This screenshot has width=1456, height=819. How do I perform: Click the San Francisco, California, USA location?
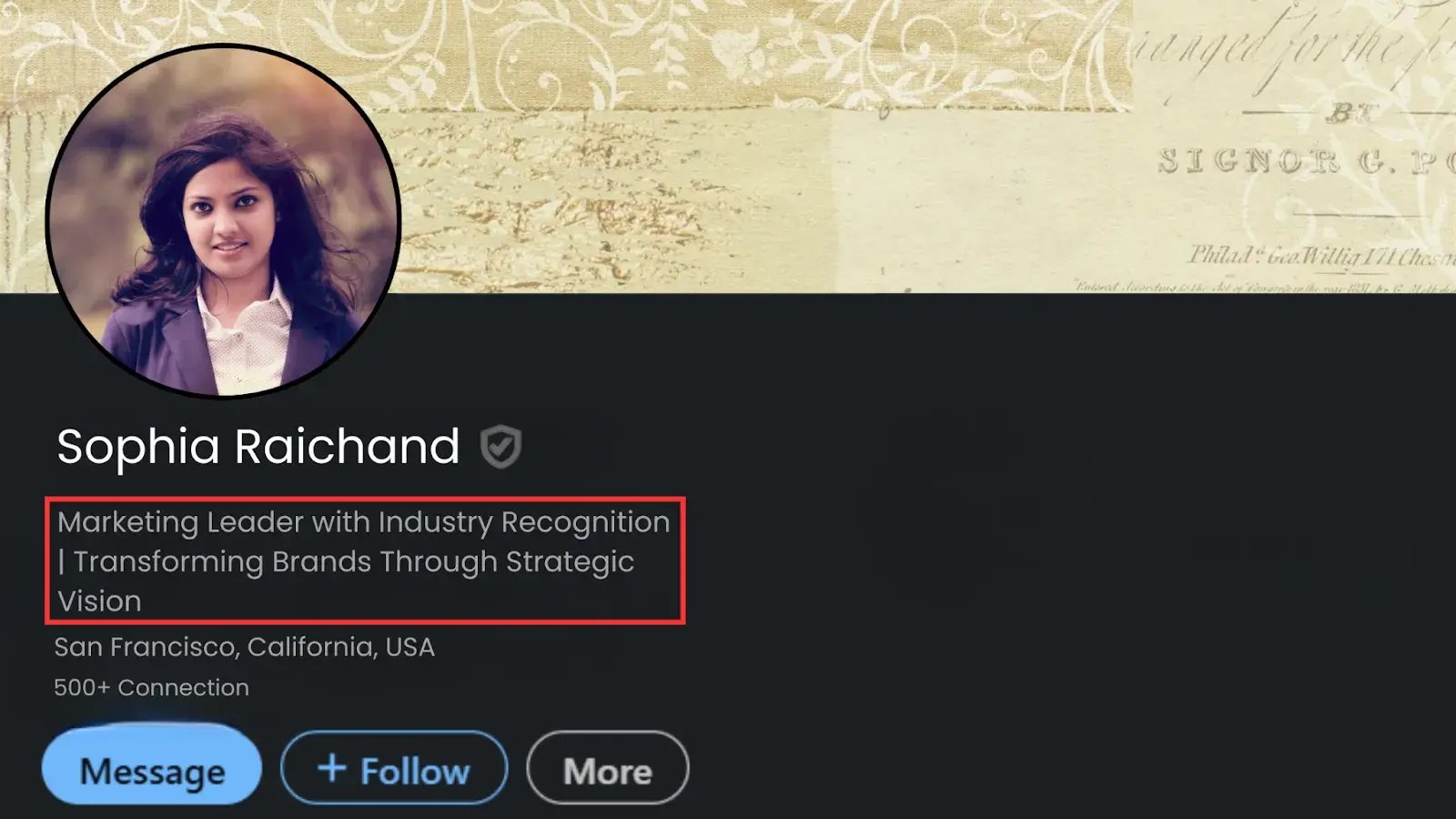coord(244,647)
